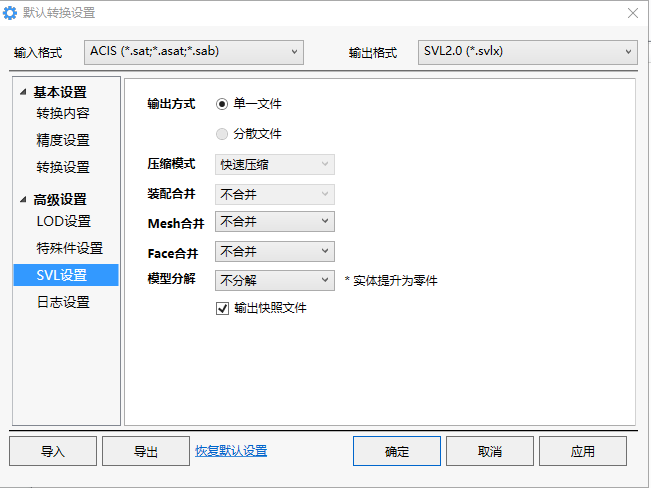Click the 导入 button
This screenshot has height=488, width=651.
(53, 451)
